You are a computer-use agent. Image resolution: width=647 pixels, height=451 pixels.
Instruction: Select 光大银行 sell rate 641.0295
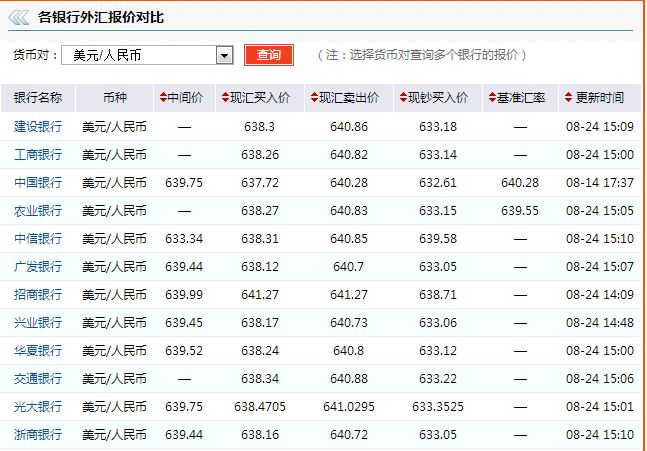coord(349,407)
